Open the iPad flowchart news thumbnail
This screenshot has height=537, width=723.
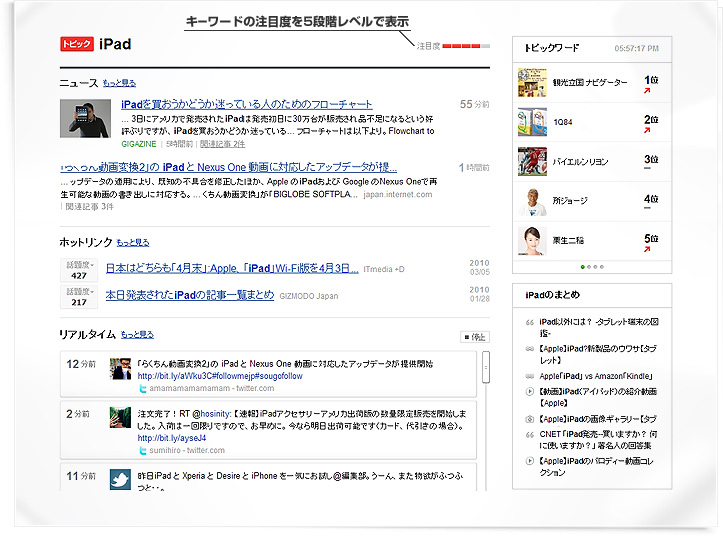pos(85,118)
